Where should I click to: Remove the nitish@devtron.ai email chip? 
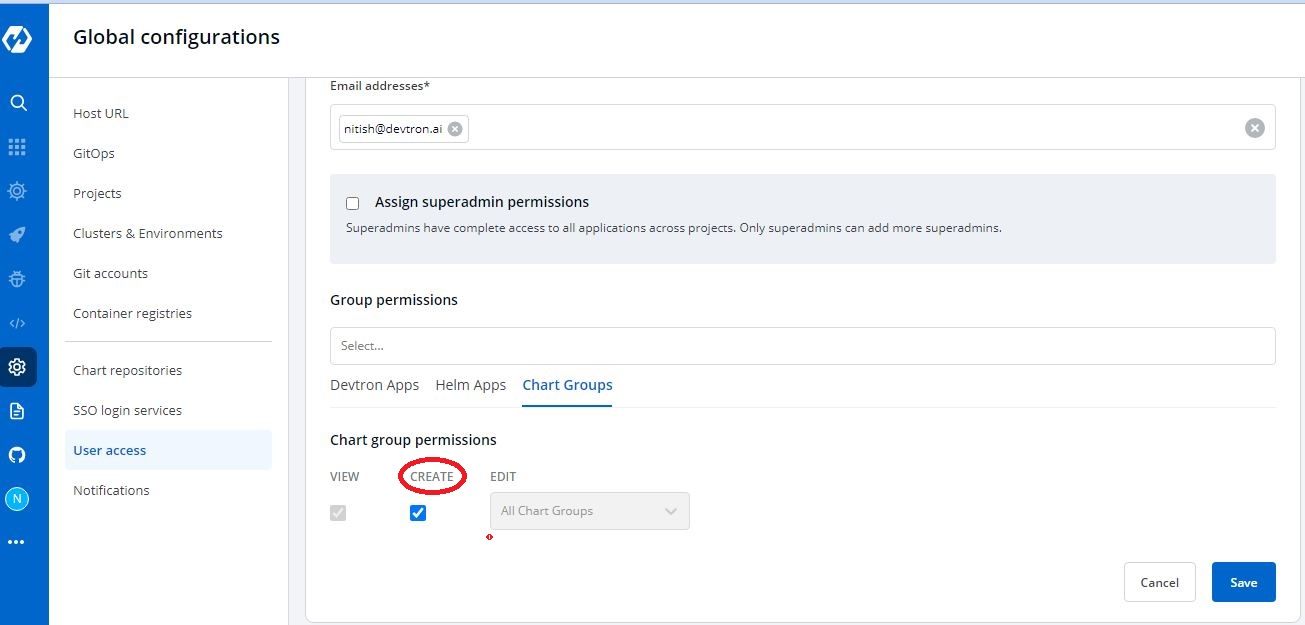point(455,129)
